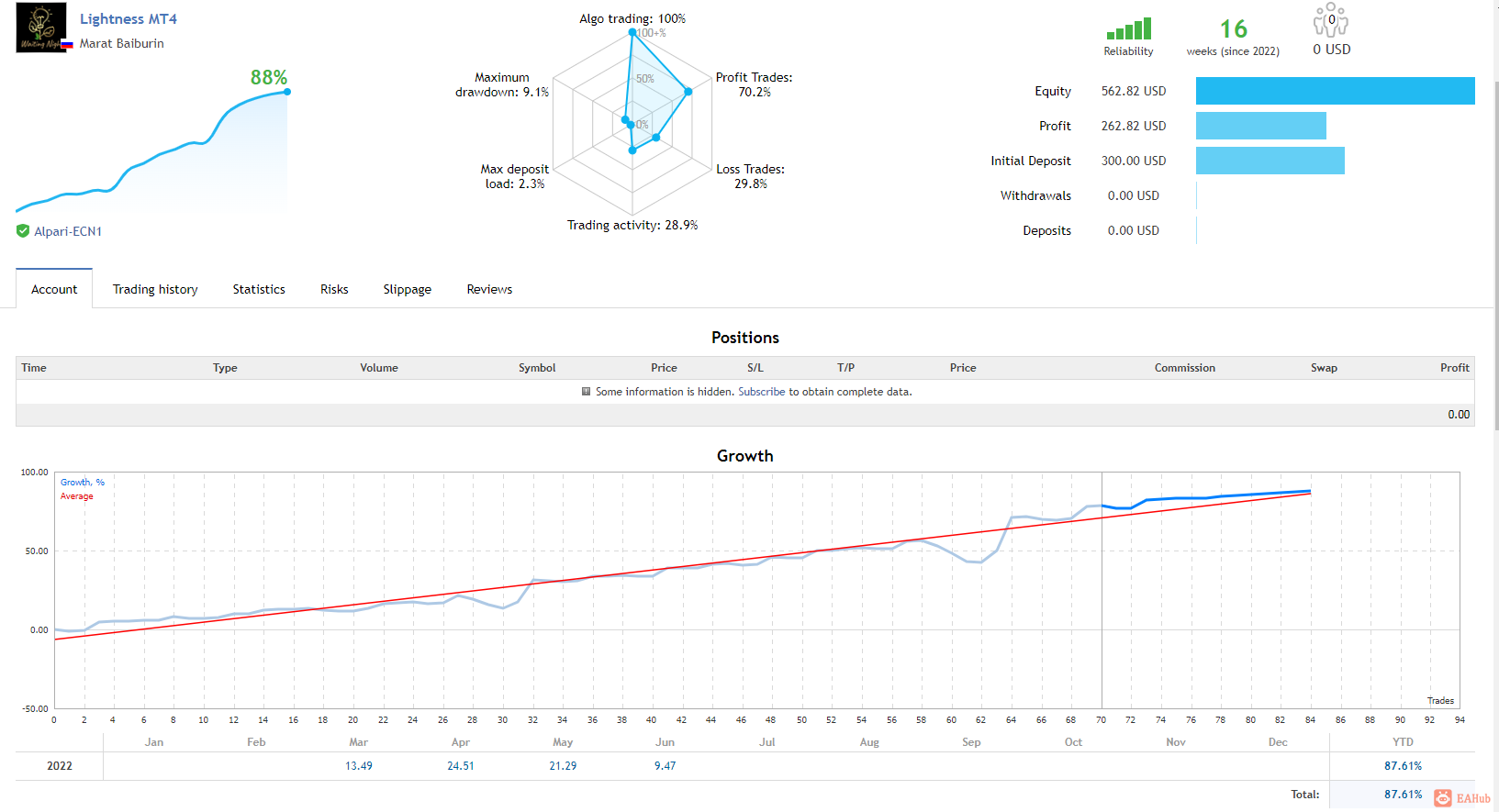Open the Reviews tab
Screen dimensions: 1499x812
click(x=489, y=289)
